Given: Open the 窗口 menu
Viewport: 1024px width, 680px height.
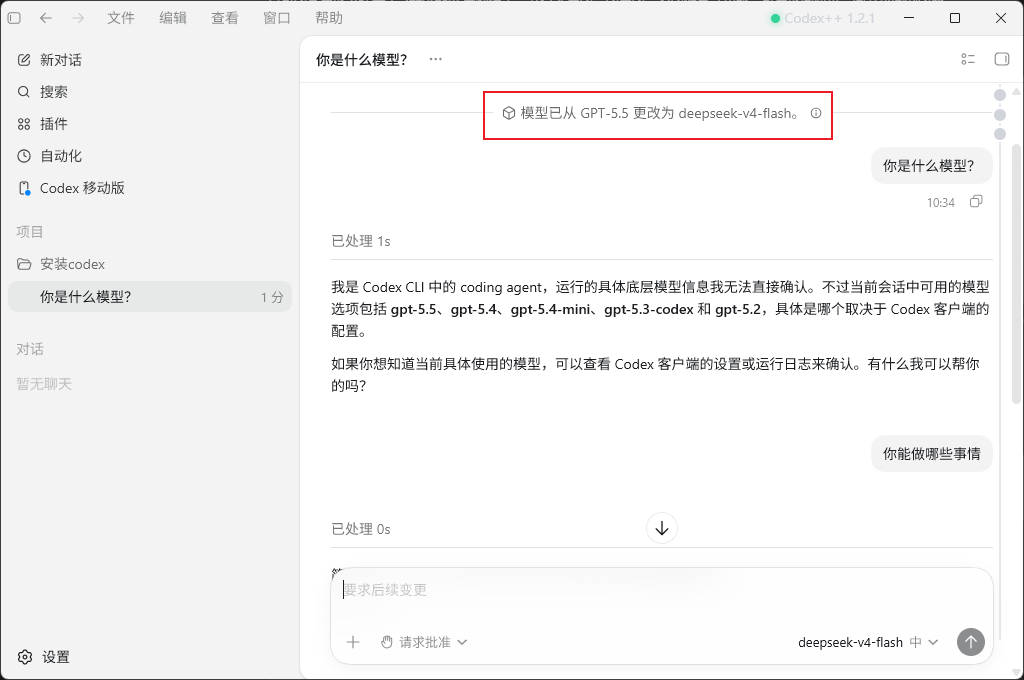Looking at the screenshot, I should [x=277, y=18].
